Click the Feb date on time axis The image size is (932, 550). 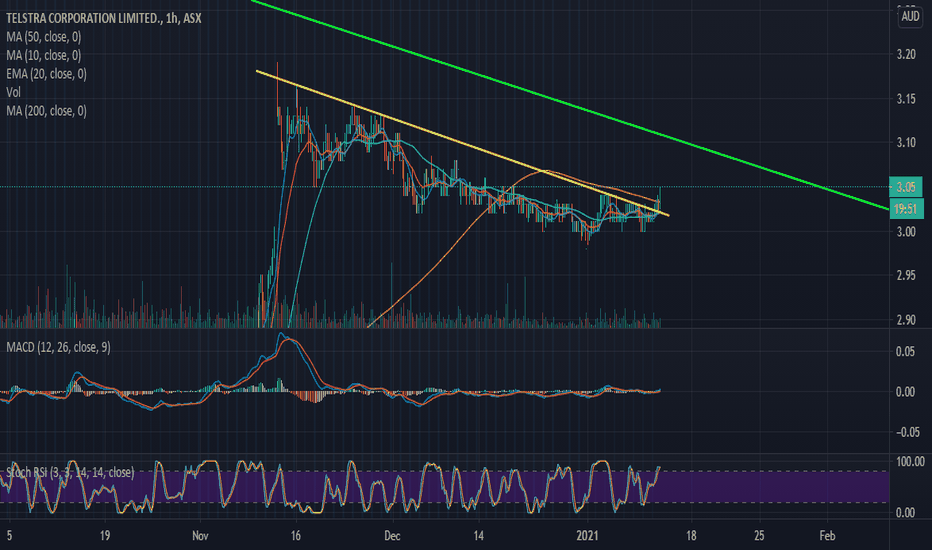827,536
